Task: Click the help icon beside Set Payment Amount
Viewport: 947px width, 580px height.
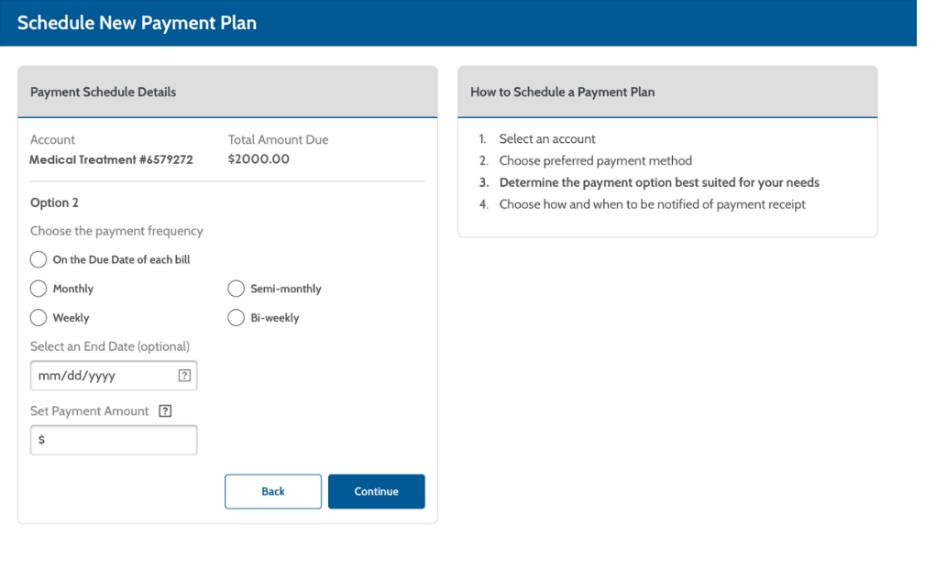Action: click(164, 411)
